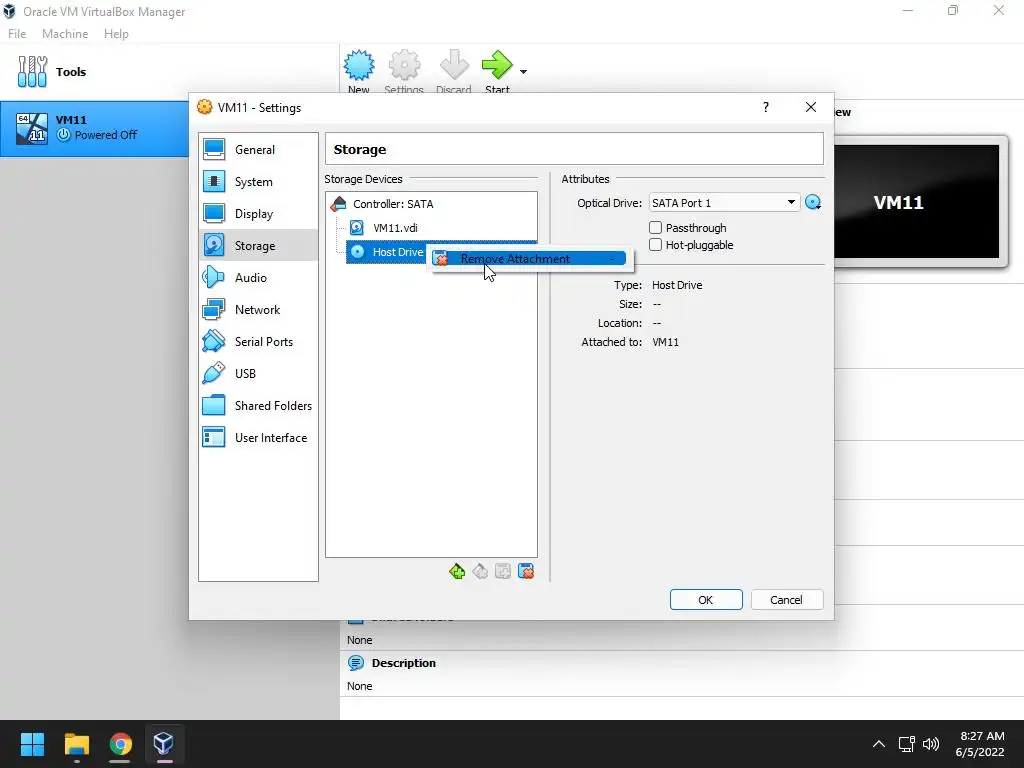Expand the Start button dropdown arrow
Viewport: 1024px width, 768px height.
523,71
